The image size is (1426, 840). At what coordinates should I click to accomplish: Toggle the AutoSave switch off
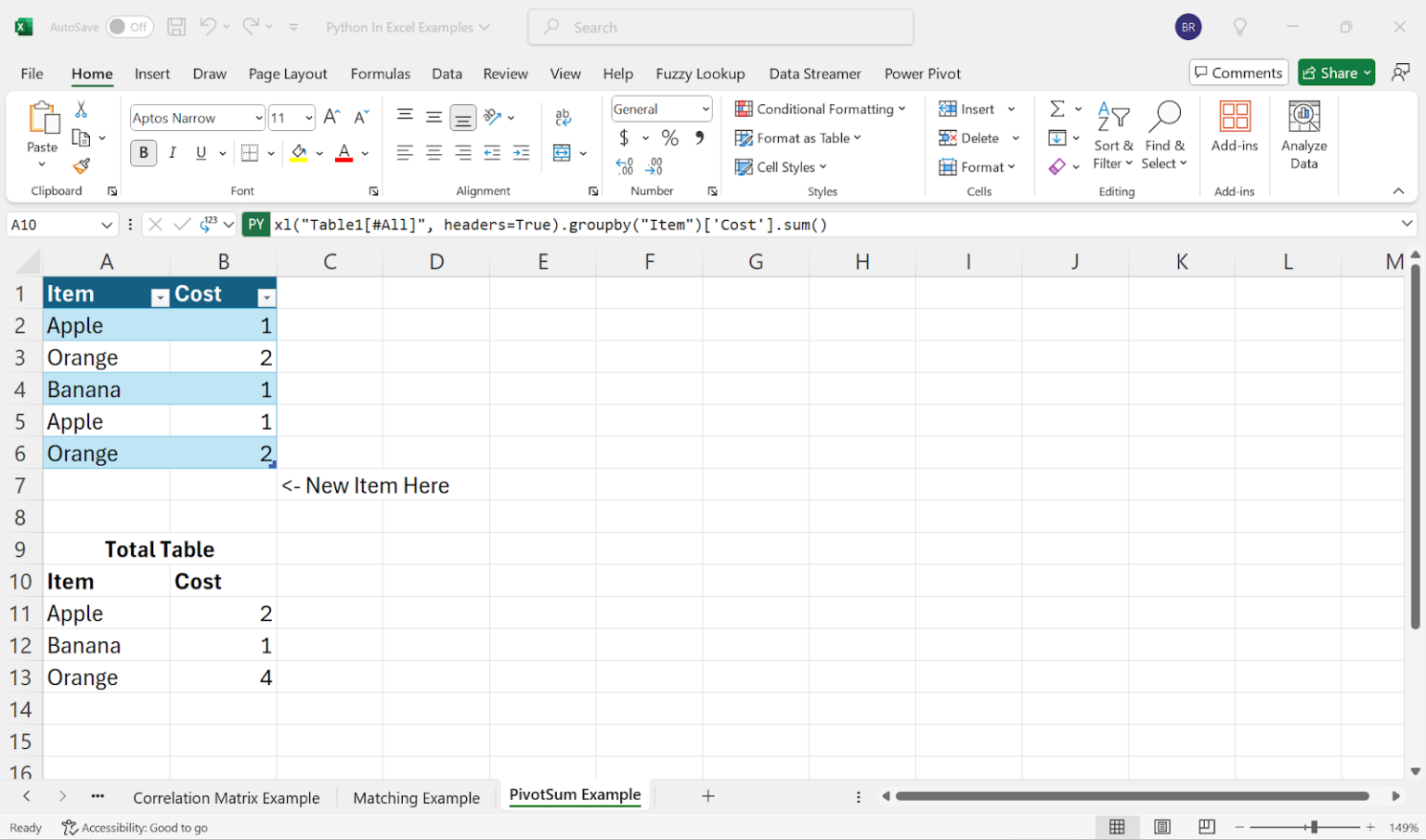129,27
